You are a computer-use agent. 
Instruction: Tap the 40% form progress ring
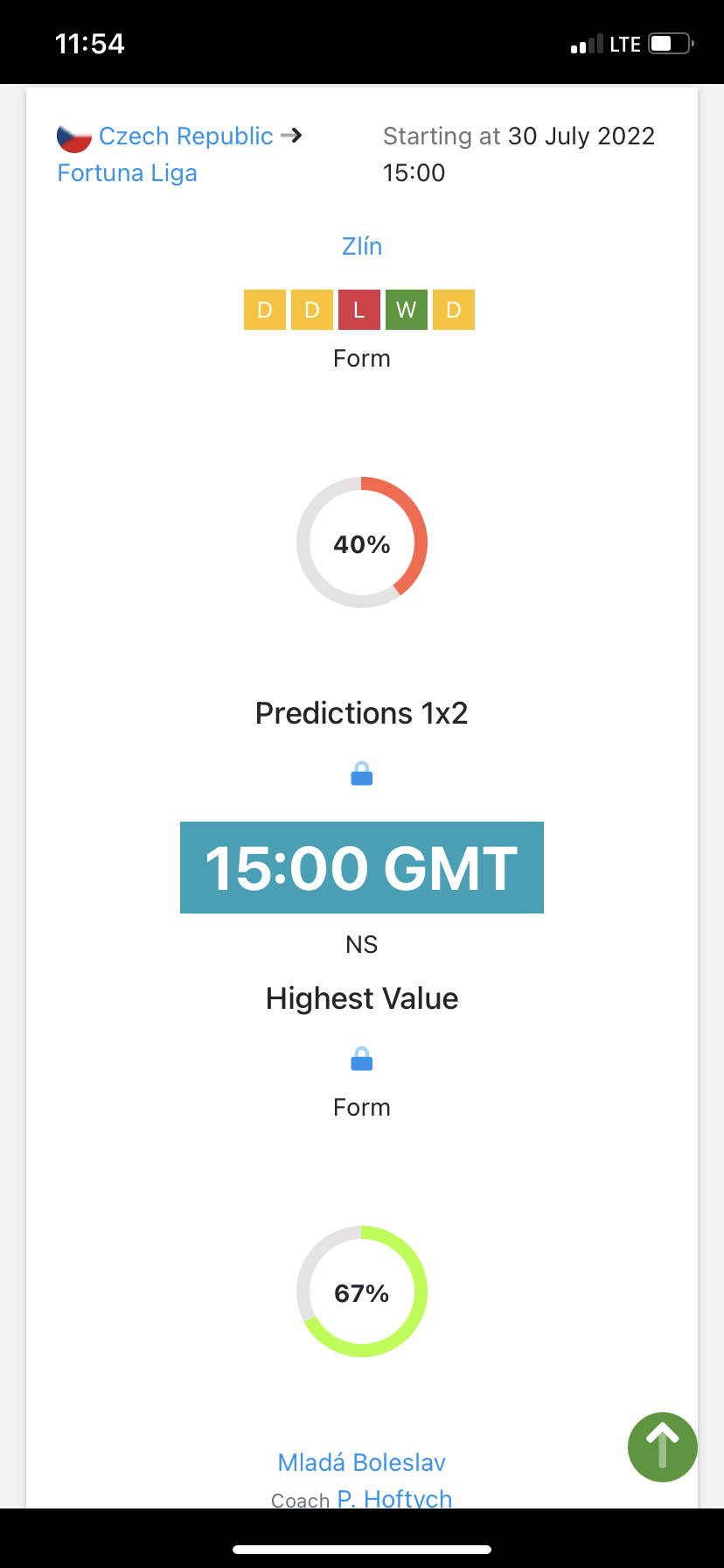tap(362, 542)
